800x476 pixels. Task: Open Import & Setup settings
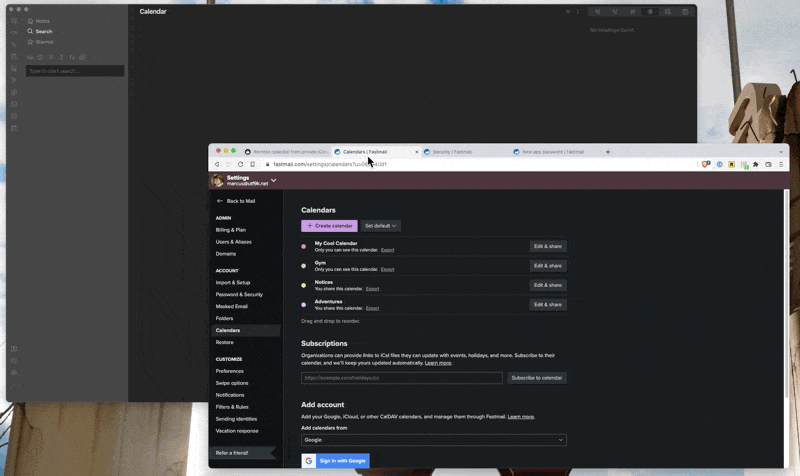click(233, 282)
